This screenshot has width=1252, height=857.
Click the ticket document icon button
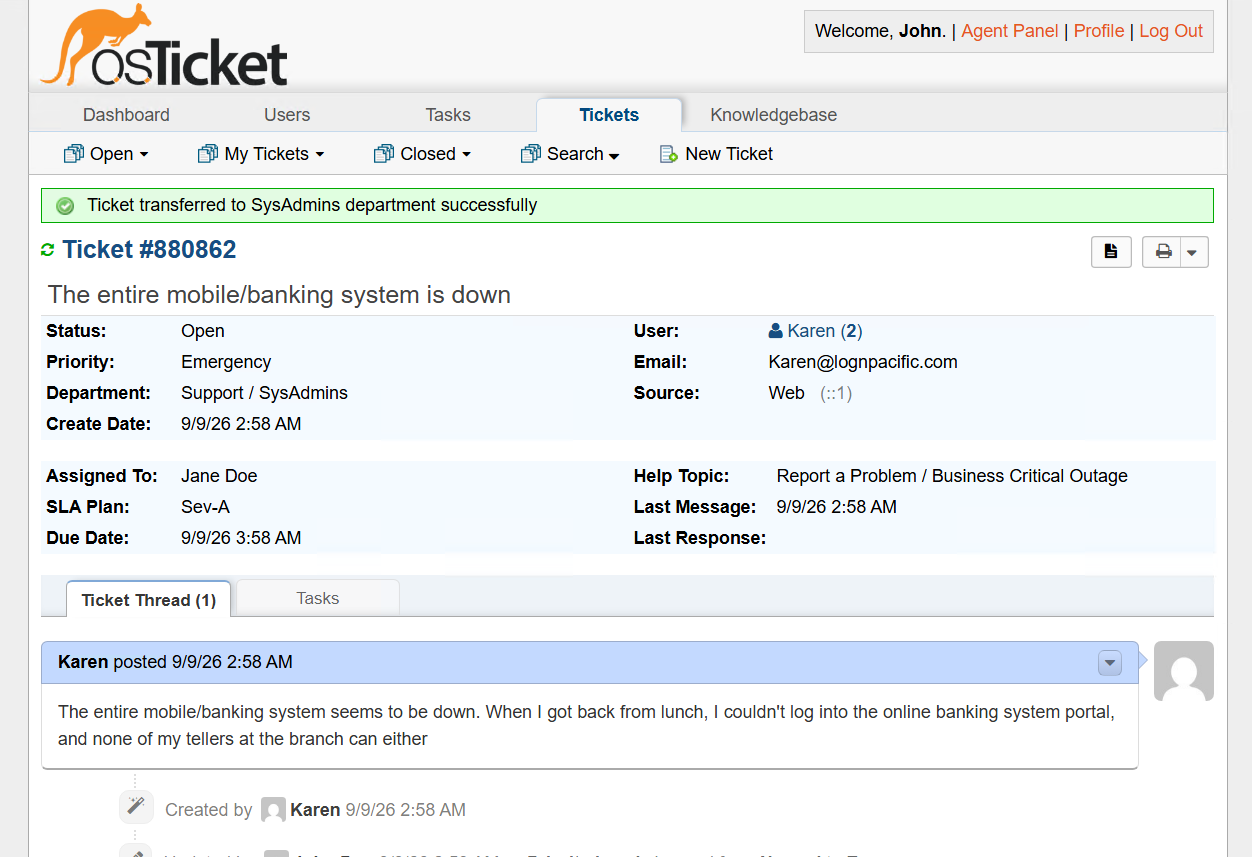(1111, 252)
